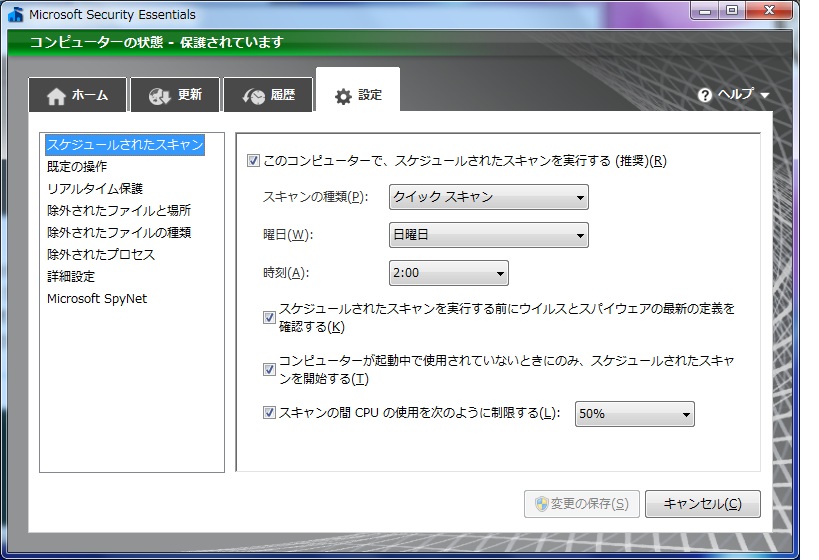Click the question mark help icon
819x560 pixels.
pos(705,95)
